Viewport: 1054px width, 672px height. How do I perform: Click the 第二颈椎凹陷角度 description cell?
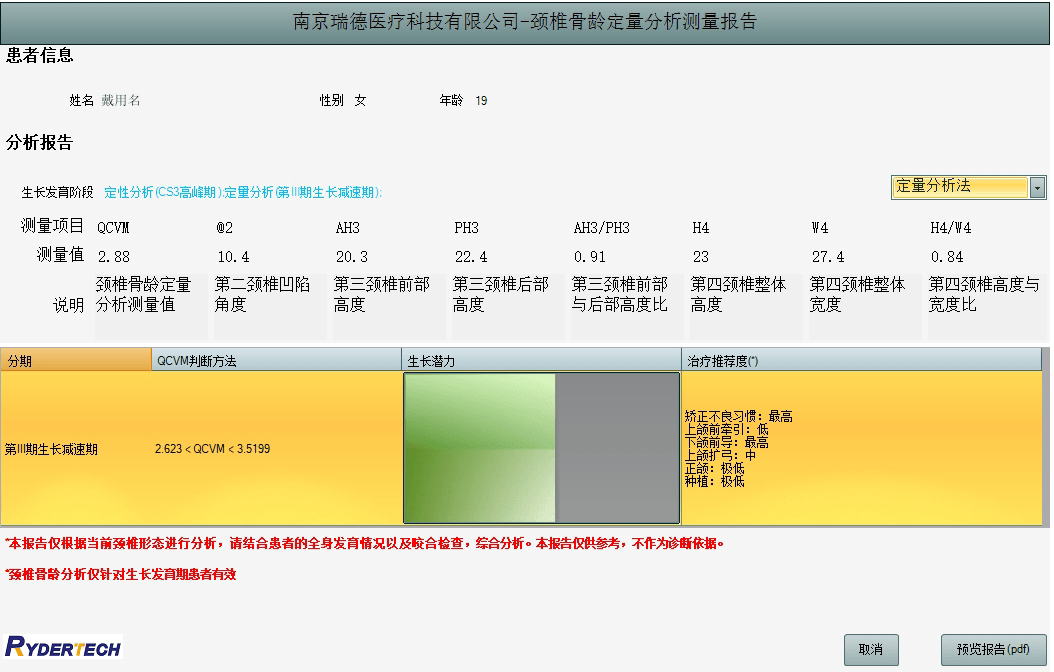point(270,306)
